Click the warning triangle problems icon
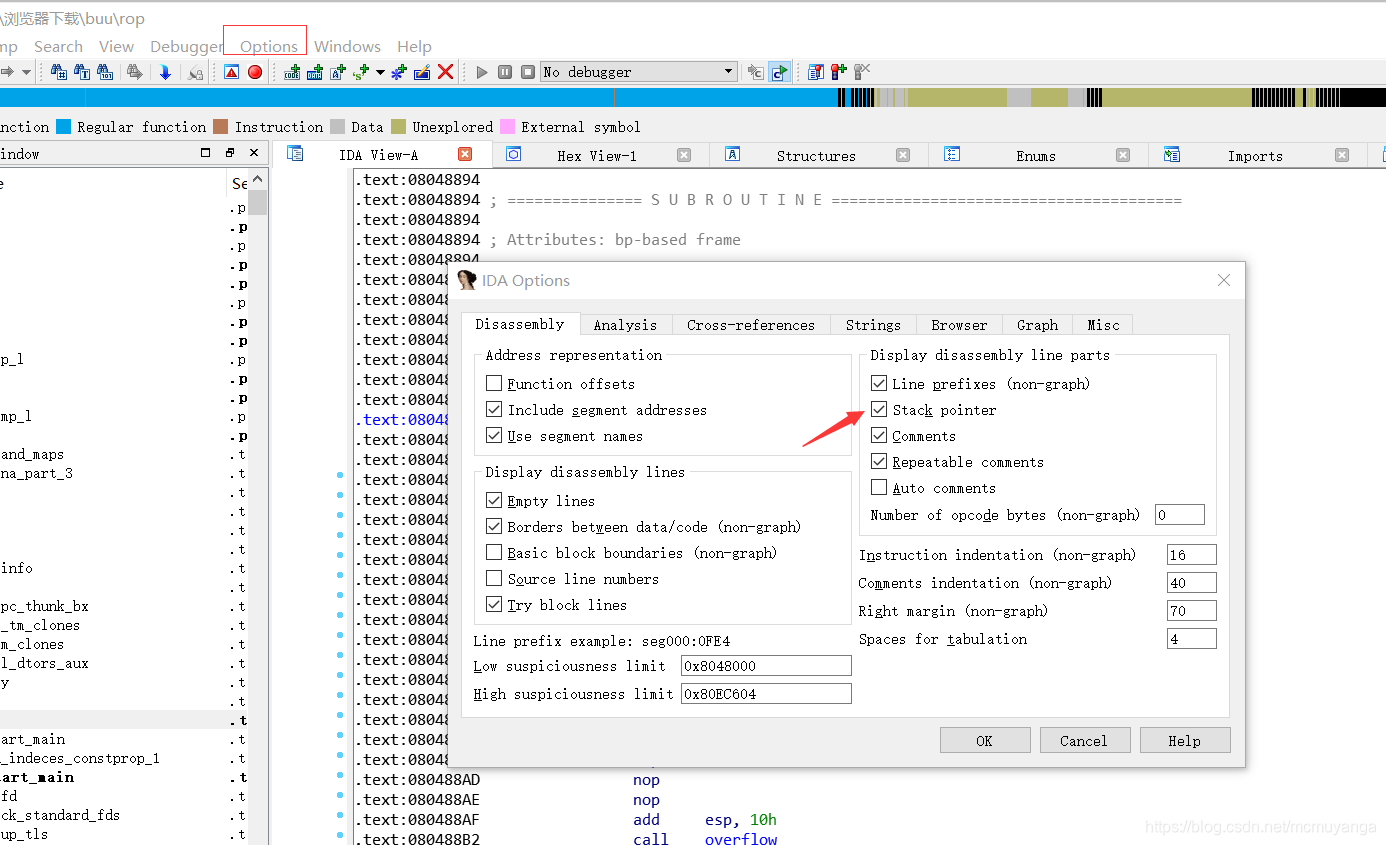Screen dimensions: 1386x845 coord(231,72)
